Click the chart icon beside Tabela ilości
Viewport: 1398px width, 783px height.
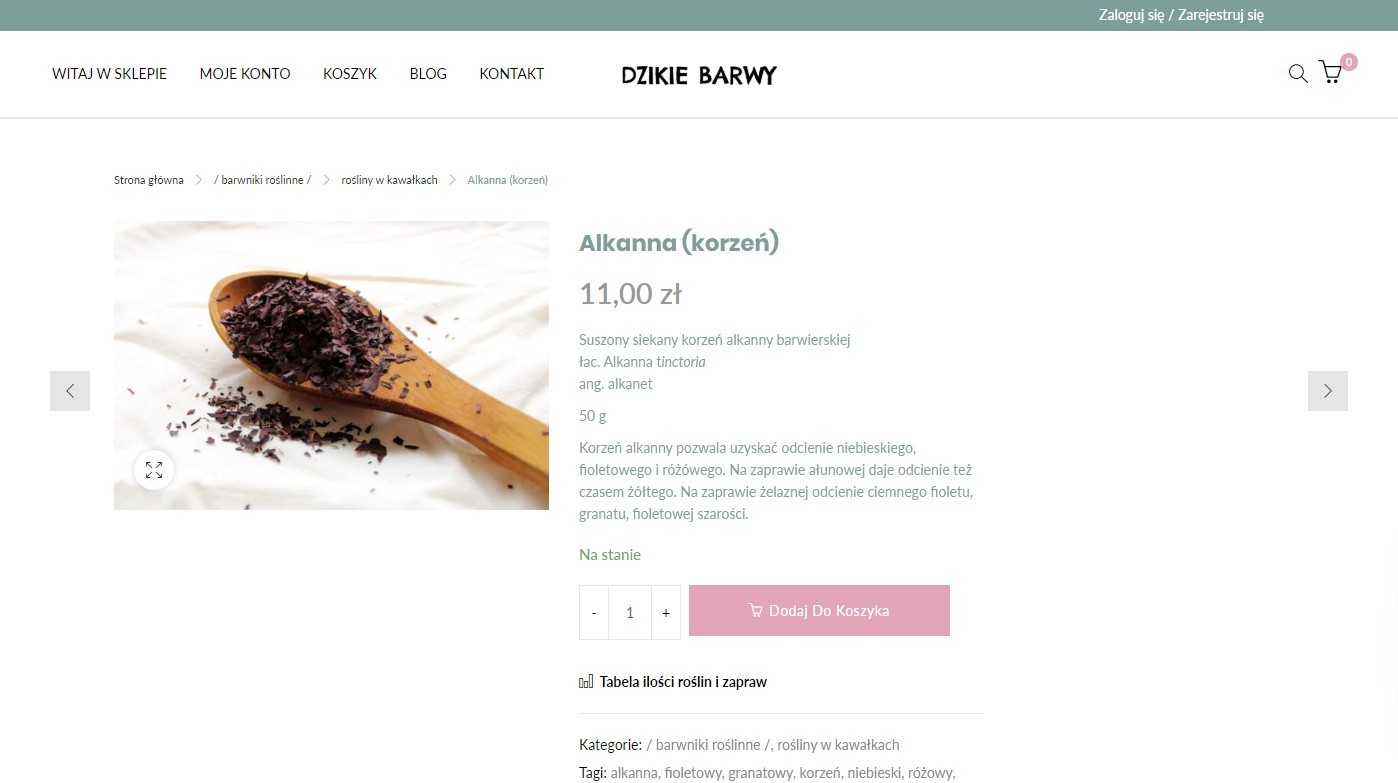pos(586,682)
